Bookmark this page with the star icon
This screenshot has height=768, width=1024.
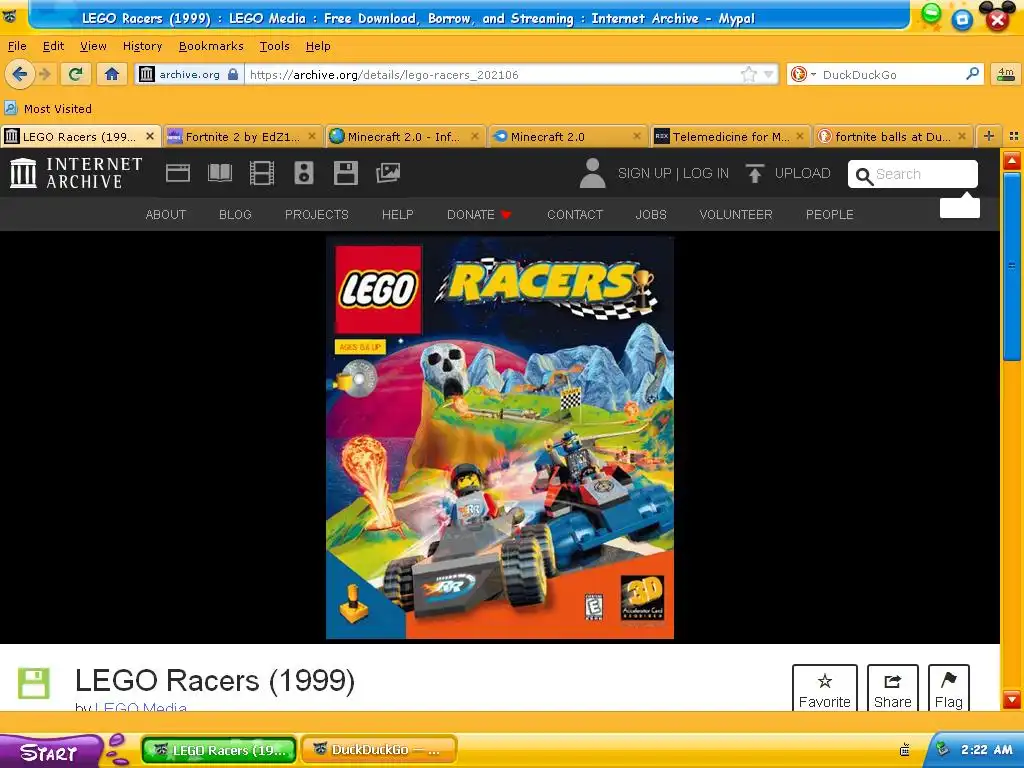click(748, 74)
